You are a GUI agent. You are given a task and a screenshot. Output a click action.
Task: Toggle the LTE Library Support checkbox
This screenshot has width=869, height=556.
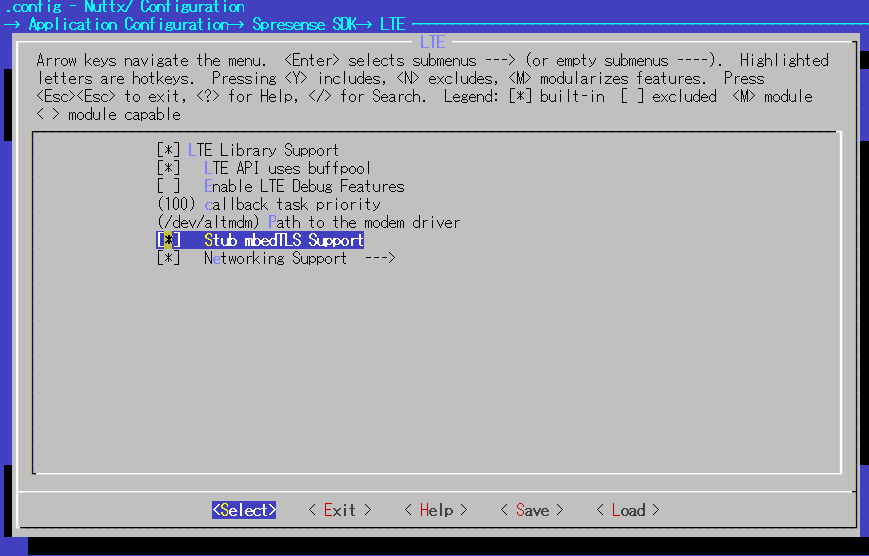tap(168, 150)
